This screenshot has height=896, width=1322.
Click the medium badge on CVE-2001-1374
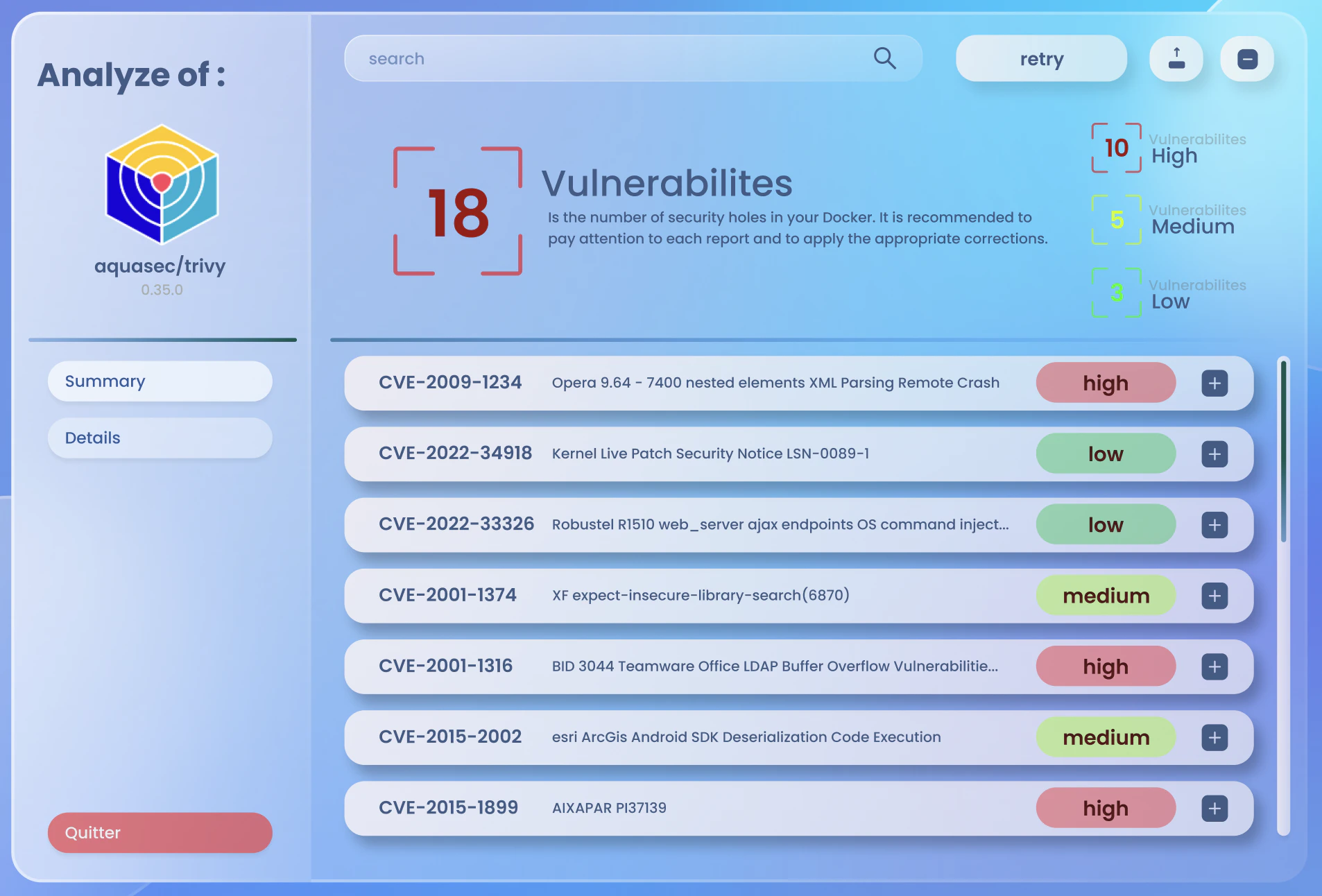click(1106, 595)
